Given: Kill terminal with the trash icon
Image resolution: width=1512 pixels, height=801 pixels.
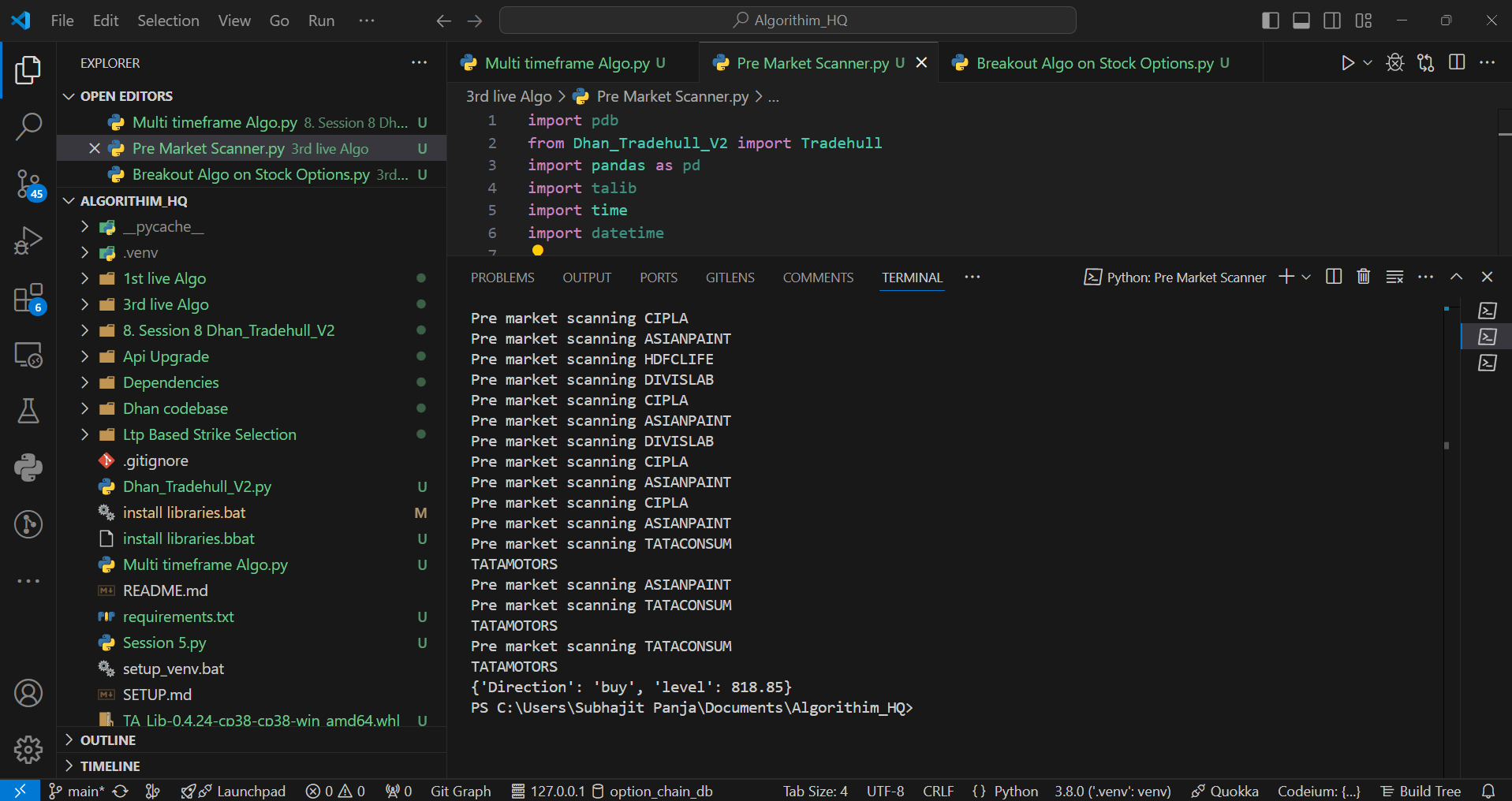Looking at the screenshot, I should click(1363, 277).
